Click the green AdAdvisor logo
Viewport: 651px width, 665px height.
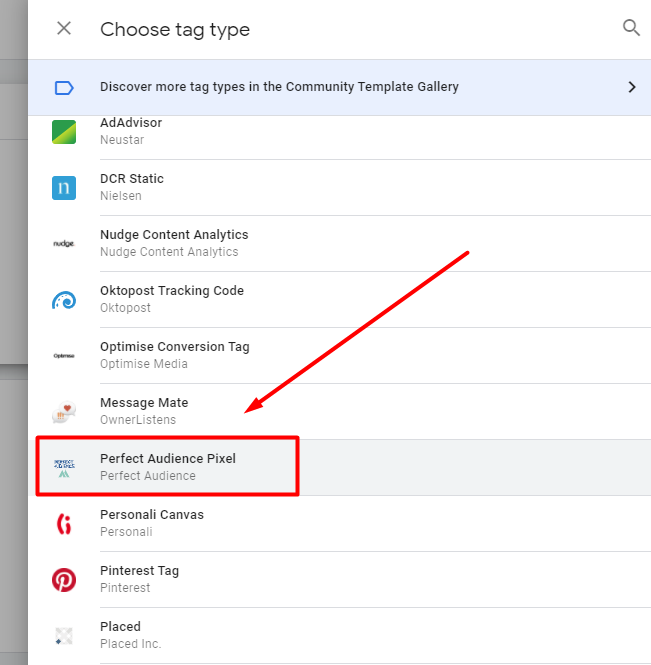point(64,132)
